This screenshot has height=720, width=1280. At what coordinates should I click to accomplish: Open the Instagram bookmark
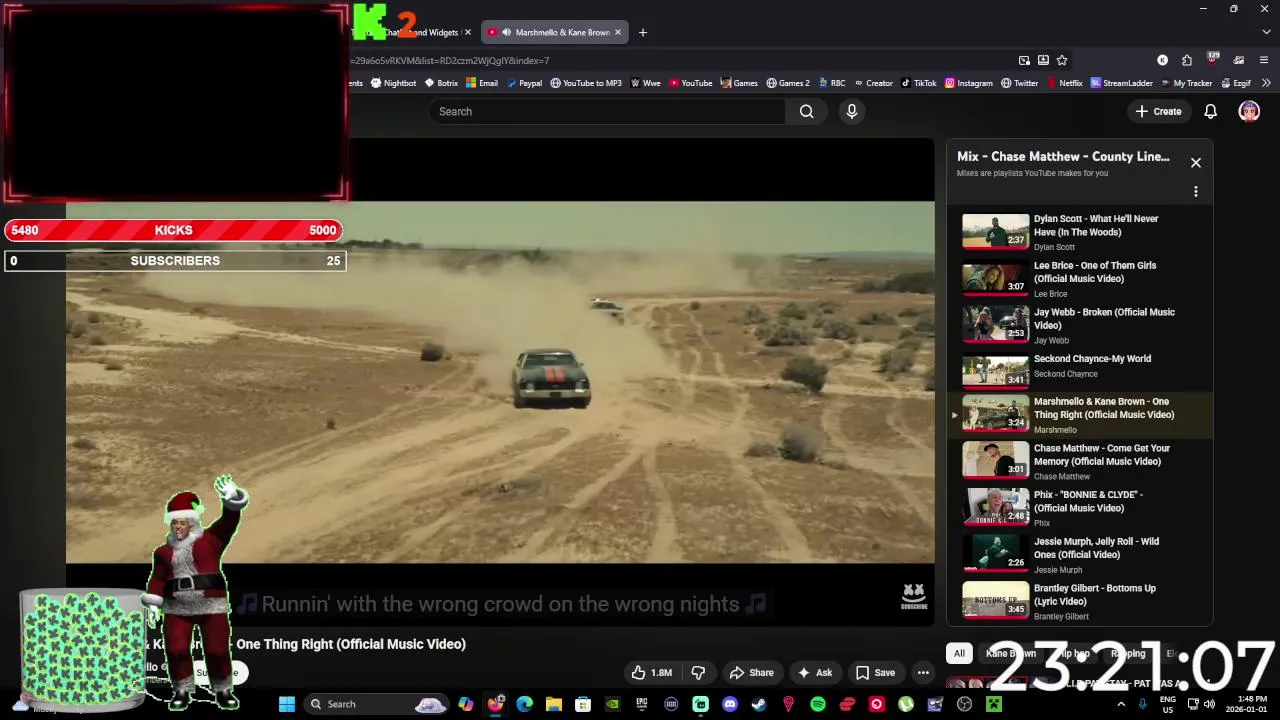click(969, 83)
